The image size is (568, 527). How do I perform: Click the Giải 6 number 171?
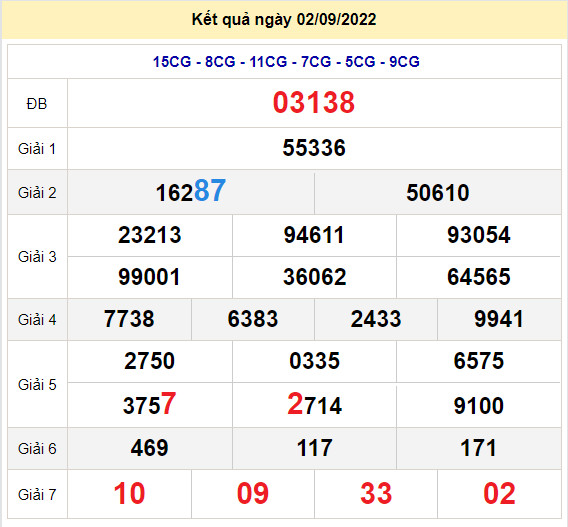pos(479,448)
